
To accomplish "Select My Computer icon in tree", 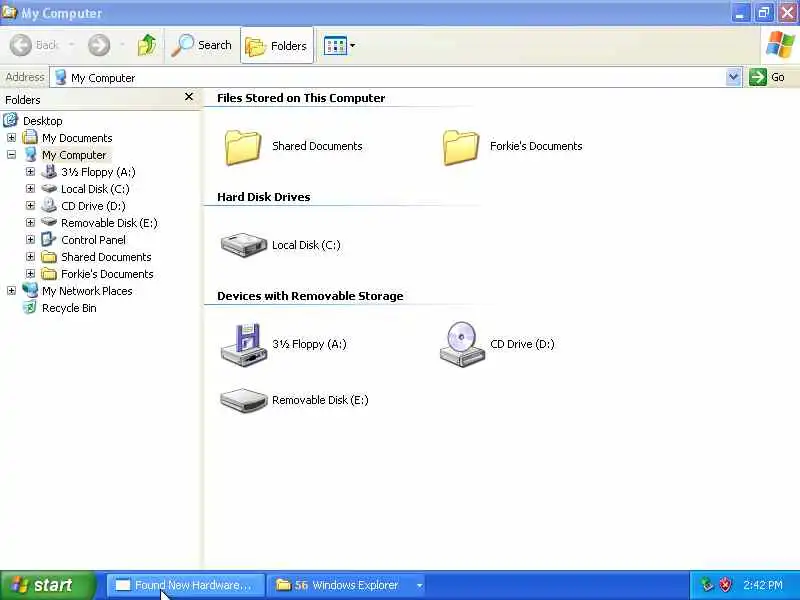I will [31, 155].
